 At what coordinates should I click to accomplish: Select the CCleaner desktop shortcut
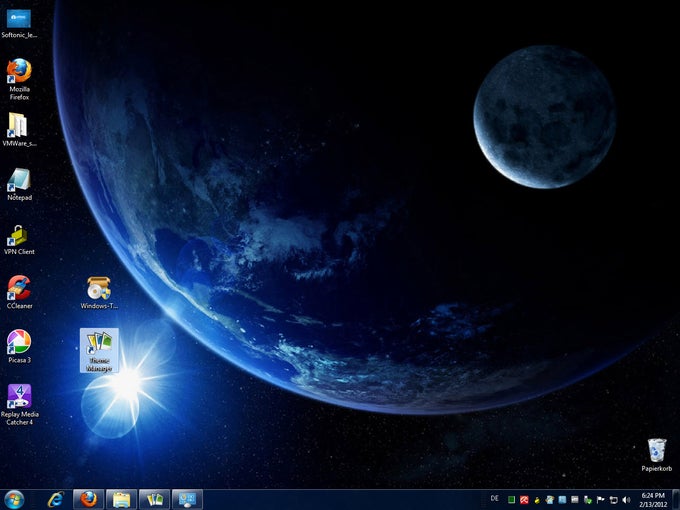(x=19, y=292)
